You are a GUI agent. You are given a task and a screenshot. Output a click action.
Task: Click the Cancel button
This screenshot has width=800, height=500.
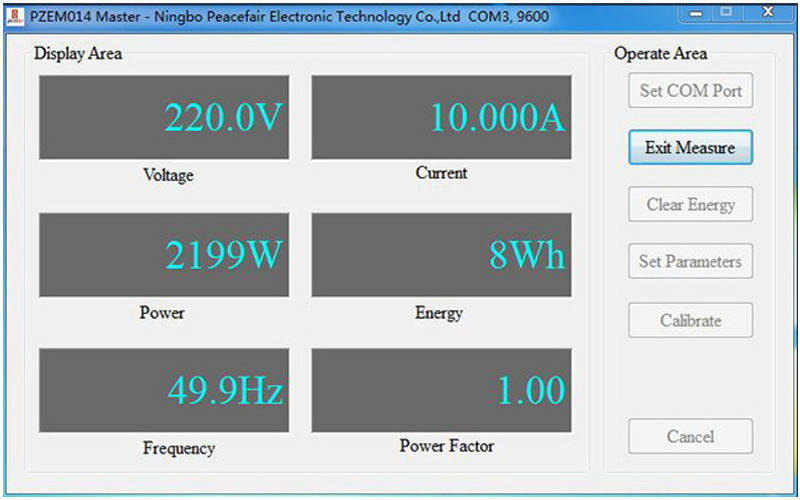690,436
